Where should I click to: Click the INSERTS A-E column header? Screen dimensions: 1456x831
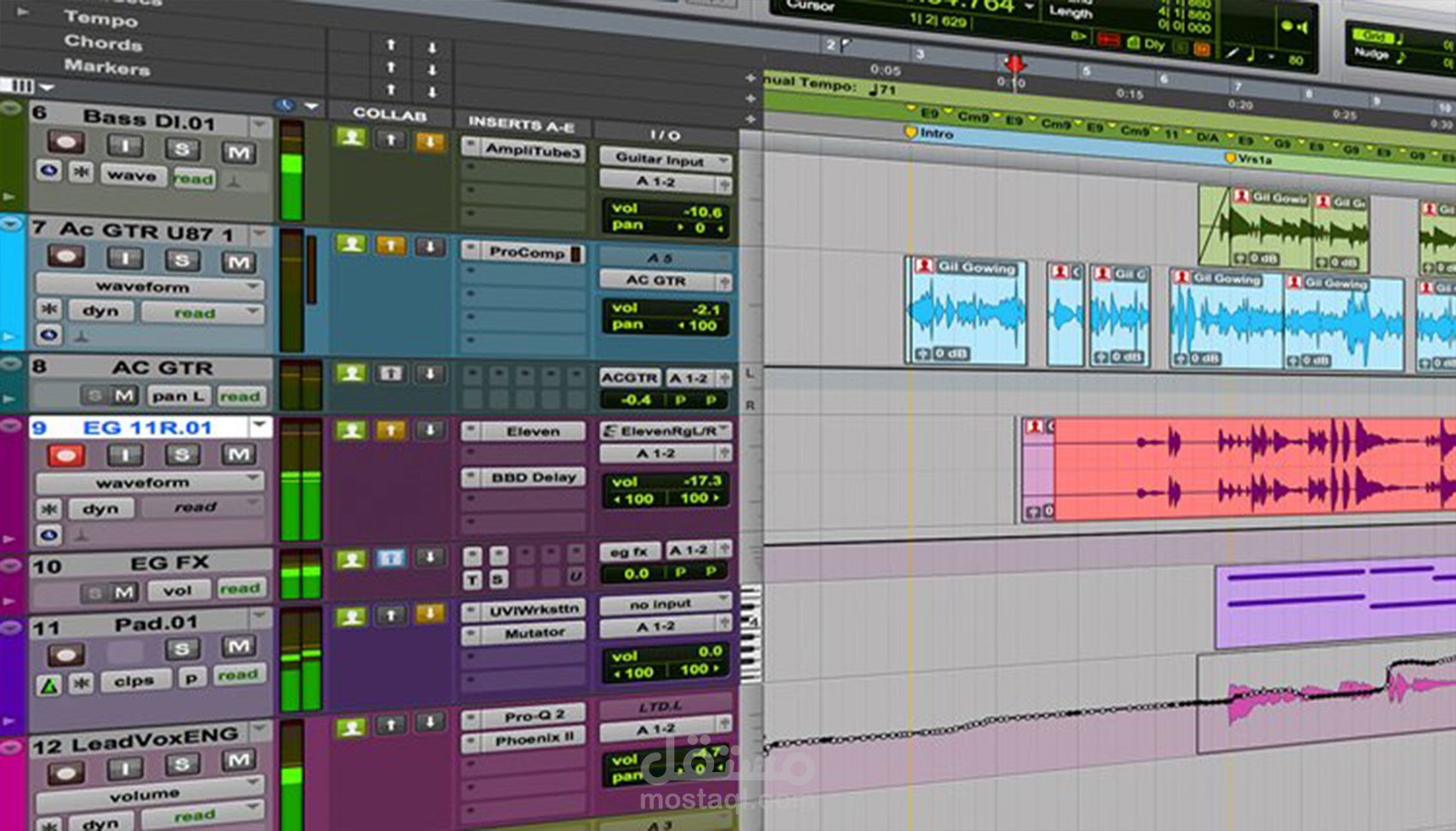[x=521, y=125]
